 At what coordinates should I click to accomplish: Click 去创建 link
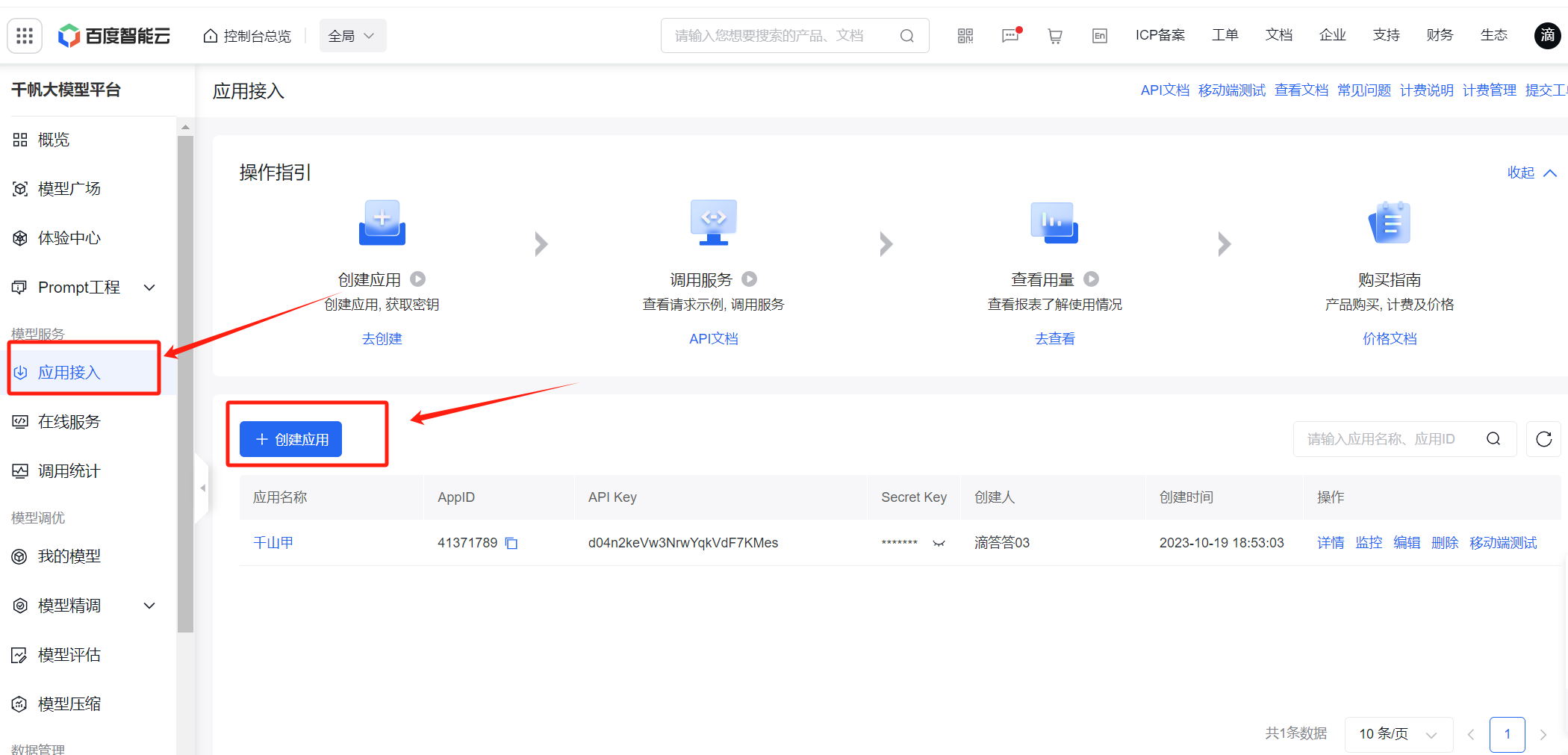(x=382, y=338)
